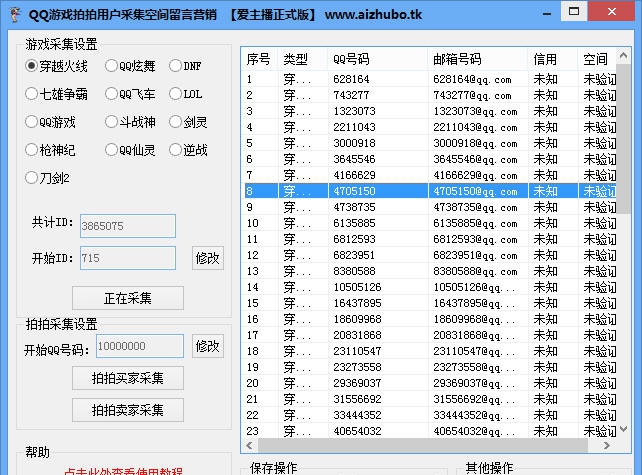This screenshot has height=475, width=642.
Task: Pick the LOL game option
Action: (x=185, y=94)
